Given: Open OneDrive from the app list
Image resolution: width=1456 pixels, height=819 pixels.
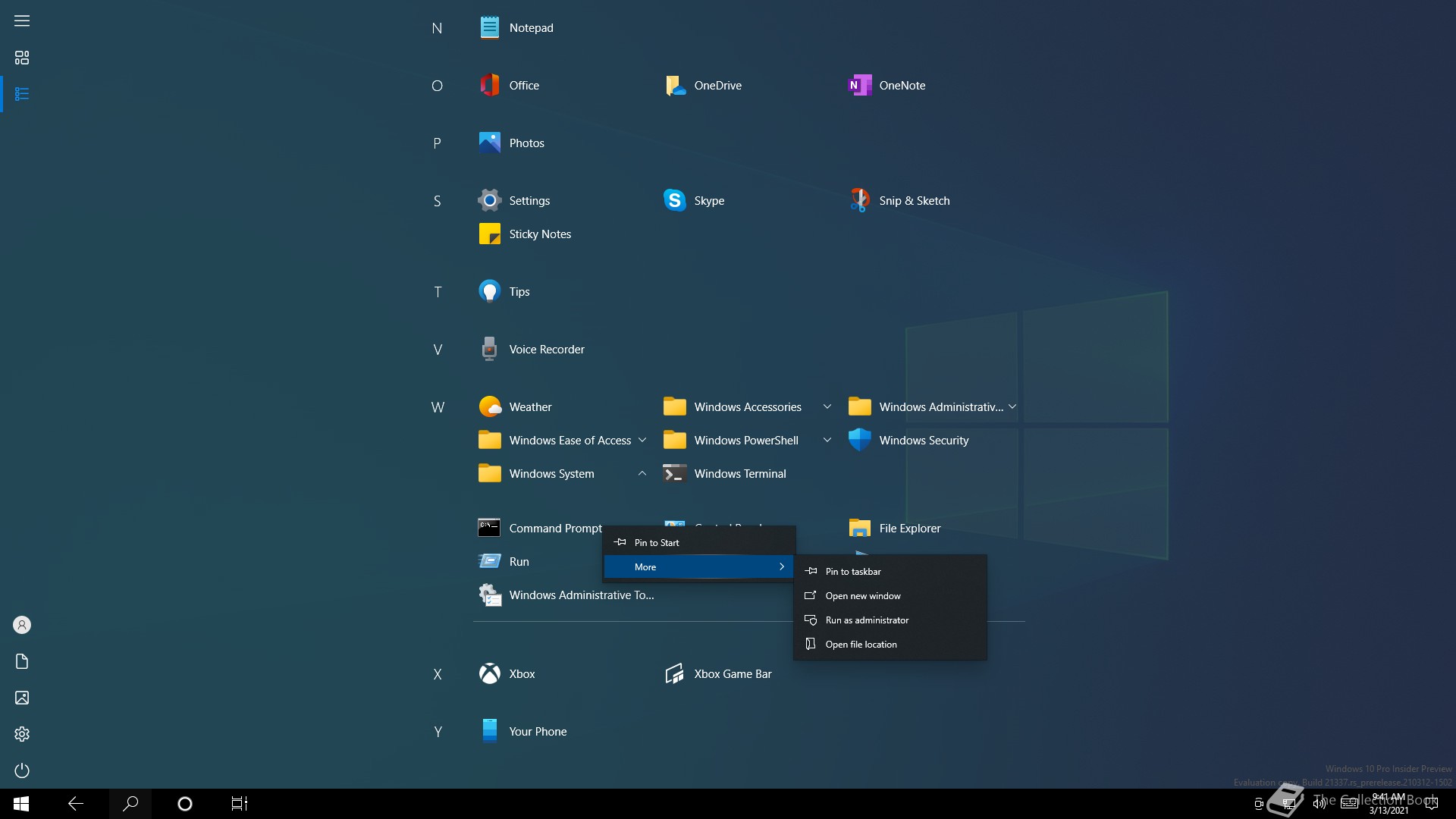Looking at the screenshot, I should point(703,86).
